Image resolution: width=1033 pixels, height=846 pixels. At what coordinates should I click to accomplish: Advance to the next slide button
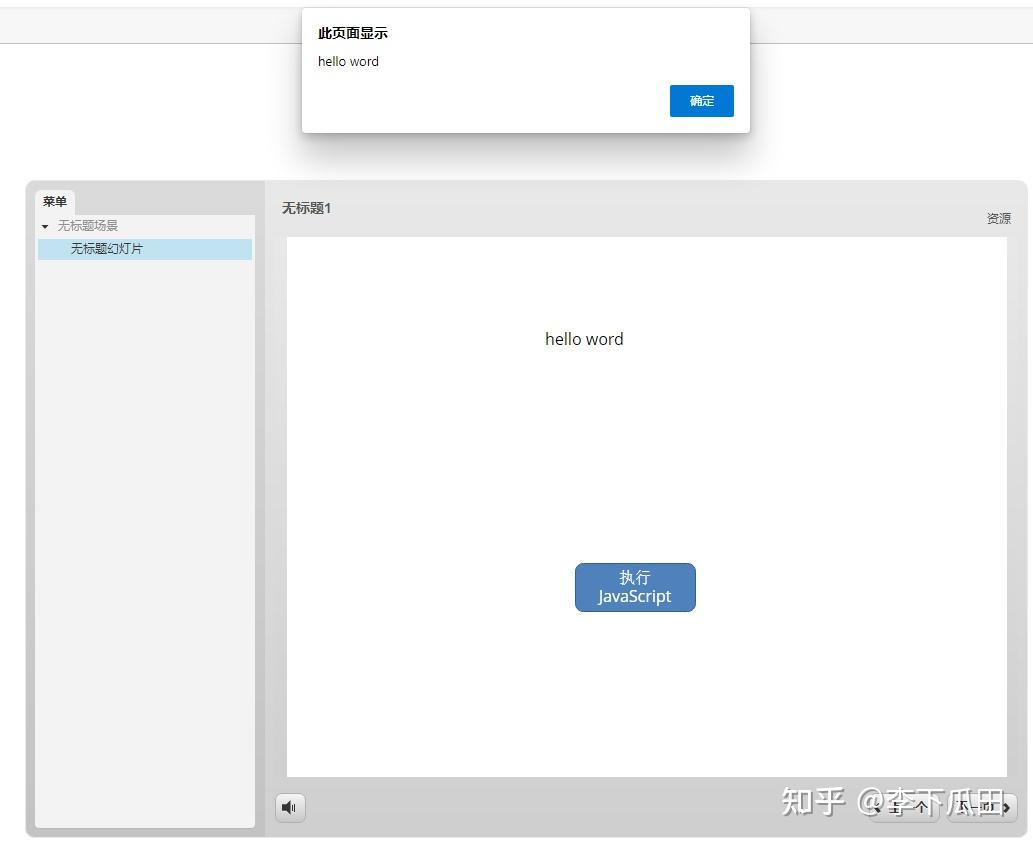click(982, 807)
